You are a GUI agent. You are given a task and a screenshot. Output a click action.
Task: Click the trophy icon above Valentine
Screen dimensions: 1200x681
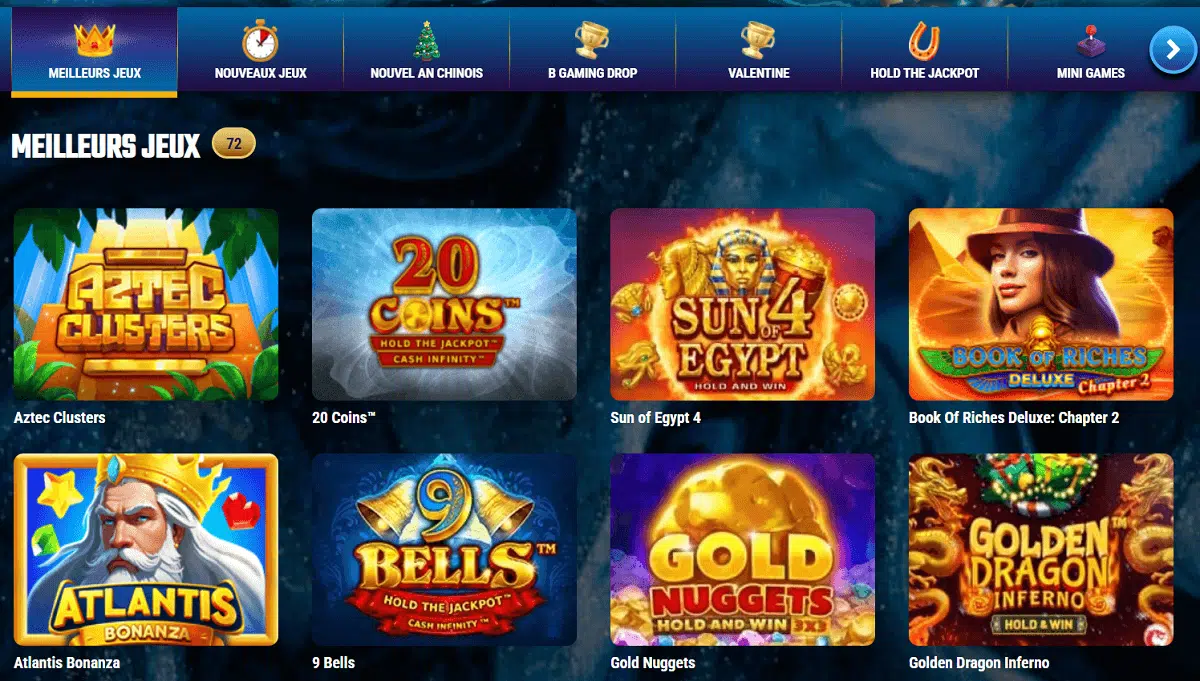click(758, 40)
